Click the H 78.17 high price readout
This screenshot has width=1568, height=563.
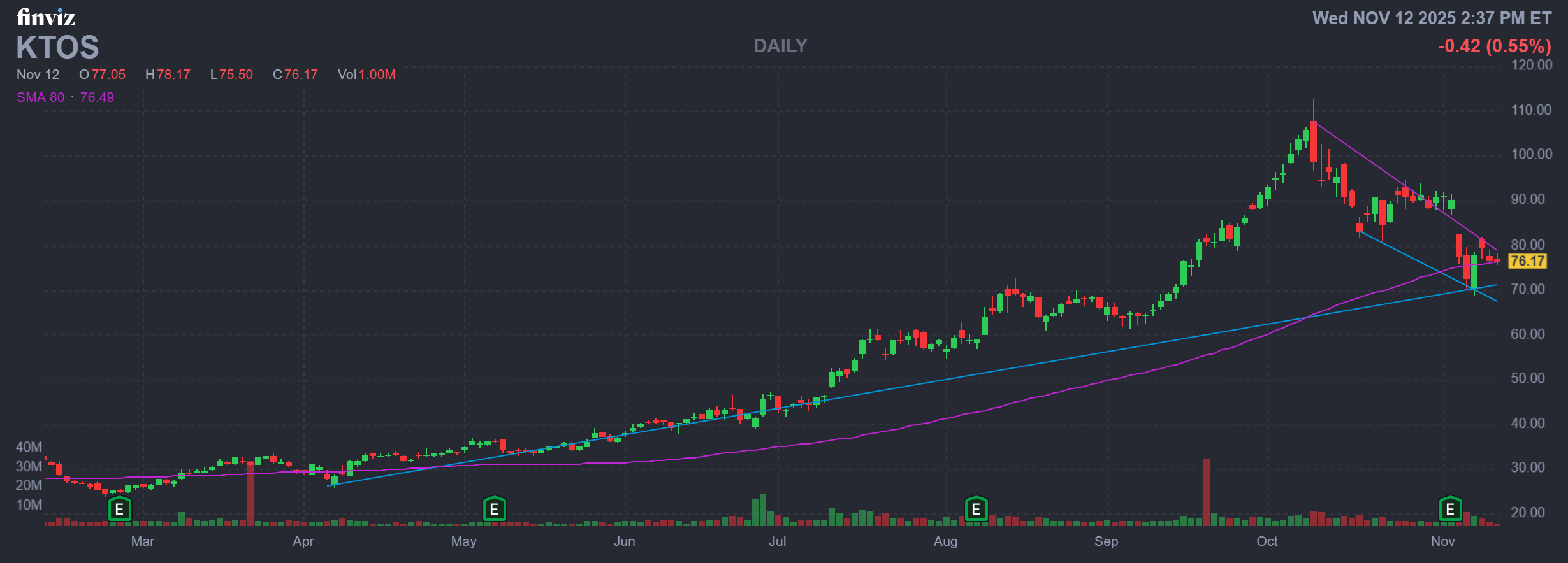click(x=168, y=75)
